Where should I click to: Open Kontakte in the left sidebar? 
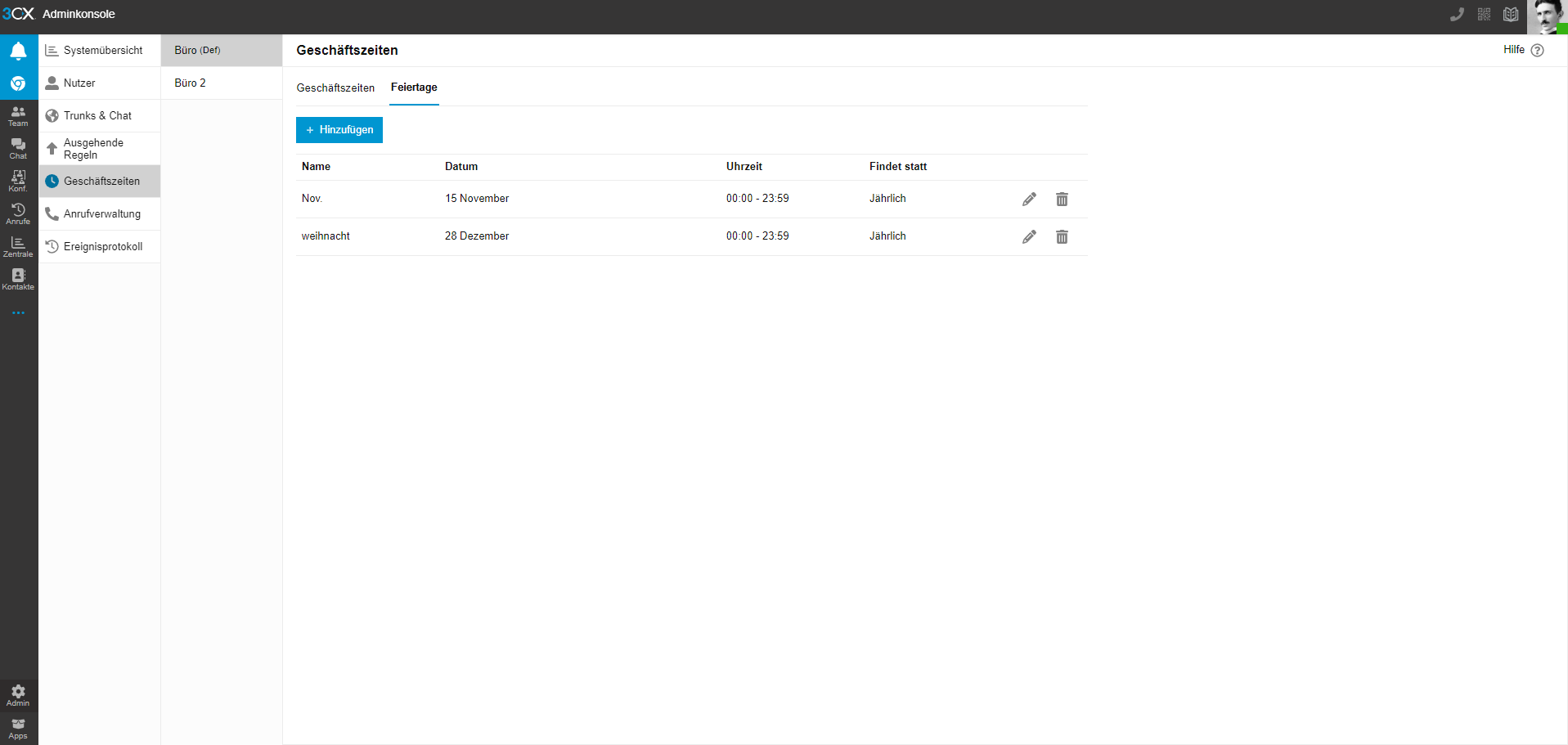point(18,279)
